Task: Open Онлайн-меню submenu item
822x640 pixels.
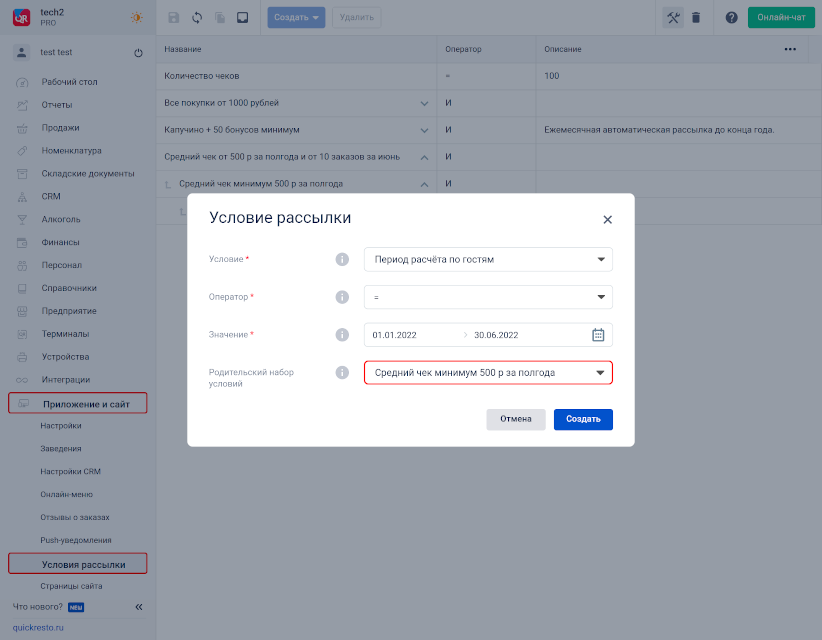Action: 67,494
